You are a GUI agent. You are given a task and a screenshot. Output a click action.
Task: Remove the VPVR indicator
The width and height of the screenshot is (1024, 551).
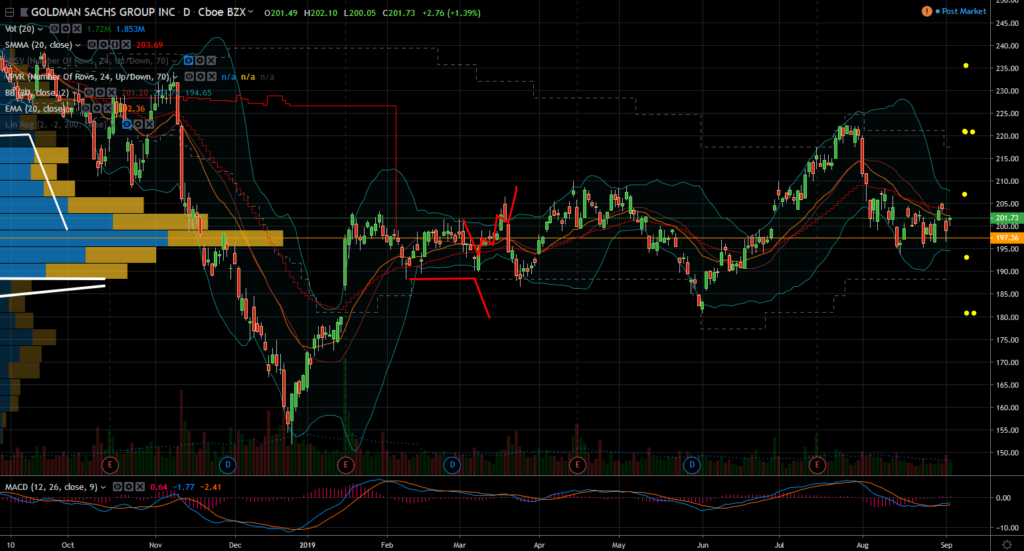click(212, 76)
